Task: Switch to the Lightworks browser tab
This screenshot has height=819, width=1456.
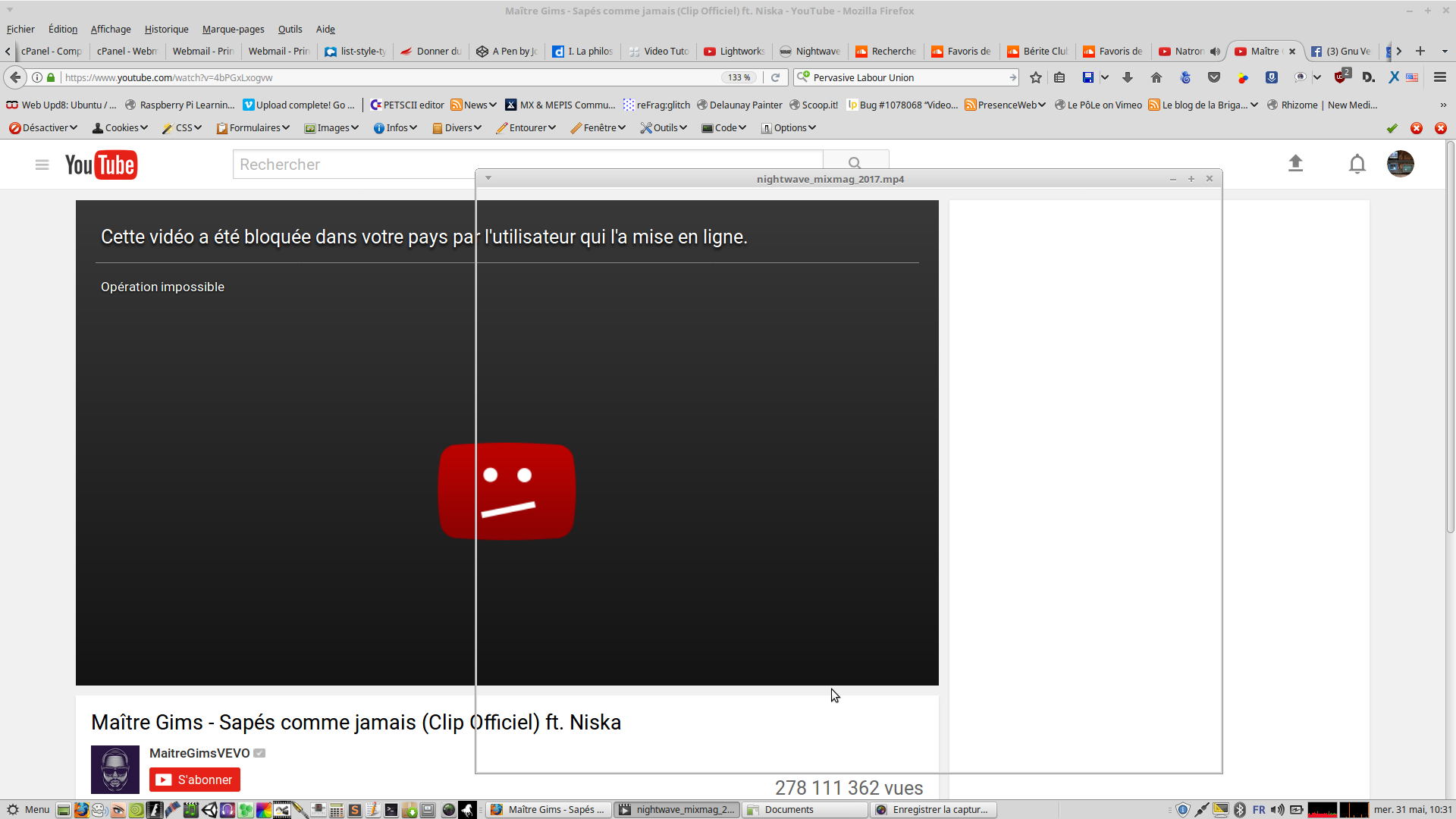Action: pos(734,52)
